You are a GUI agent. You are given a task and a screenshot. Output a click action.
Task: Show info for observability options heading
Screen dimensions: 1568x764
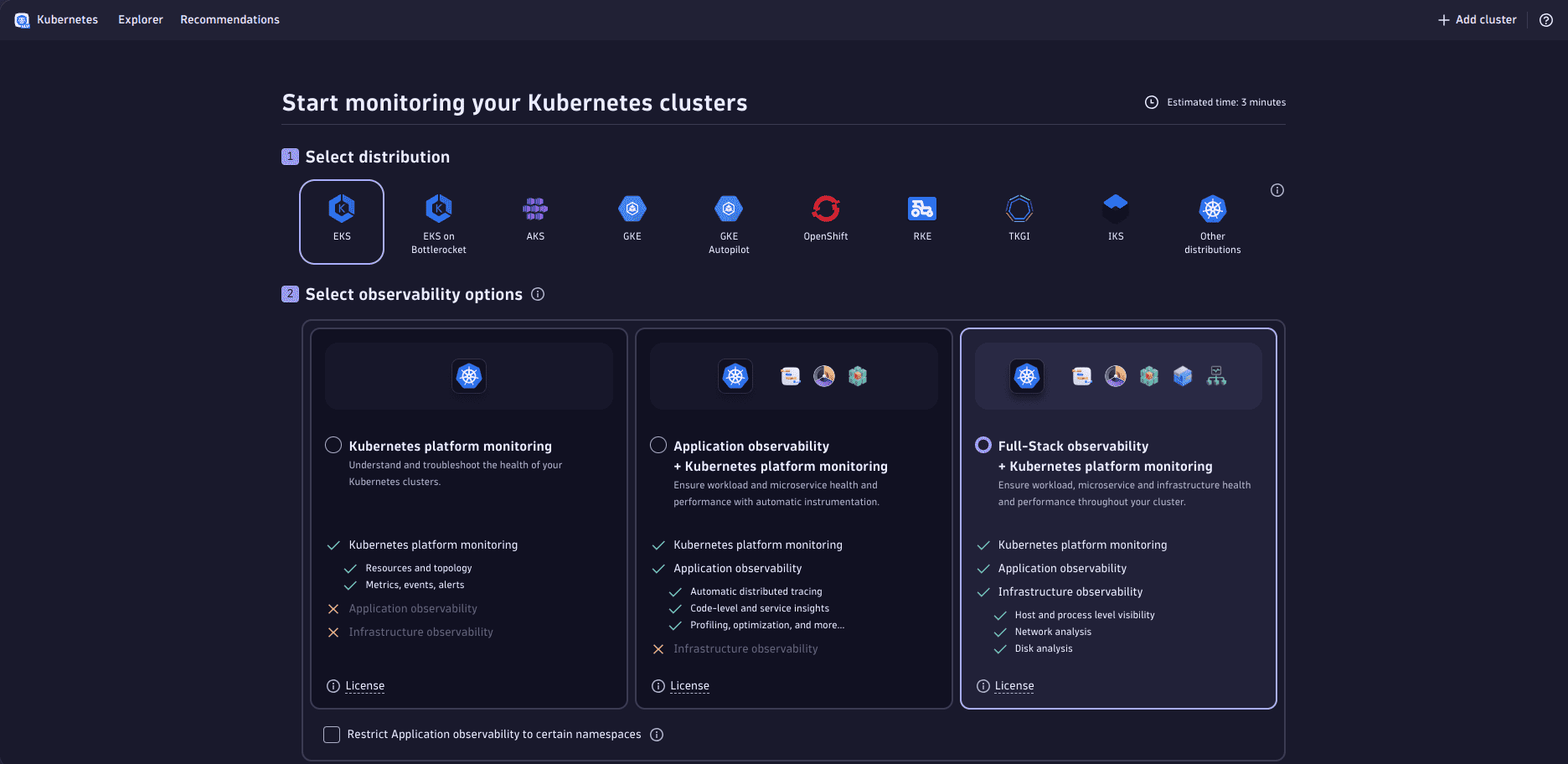tap(538, 294)
